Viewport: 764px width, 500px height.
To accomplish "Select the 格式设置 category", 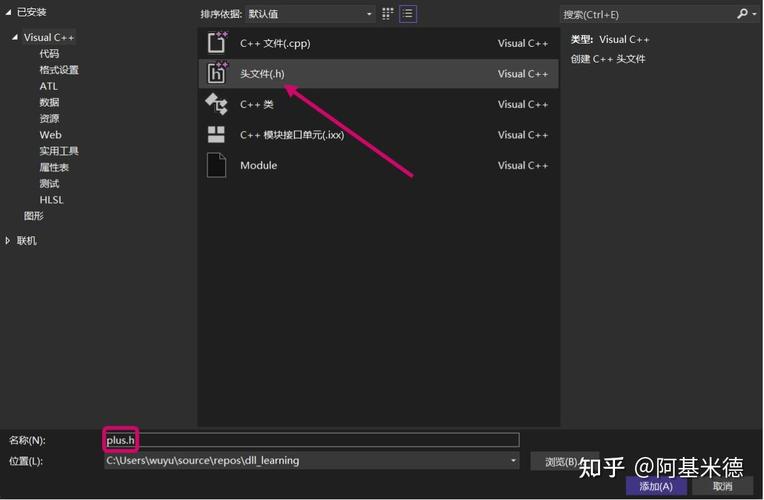I will pos(59,70).
